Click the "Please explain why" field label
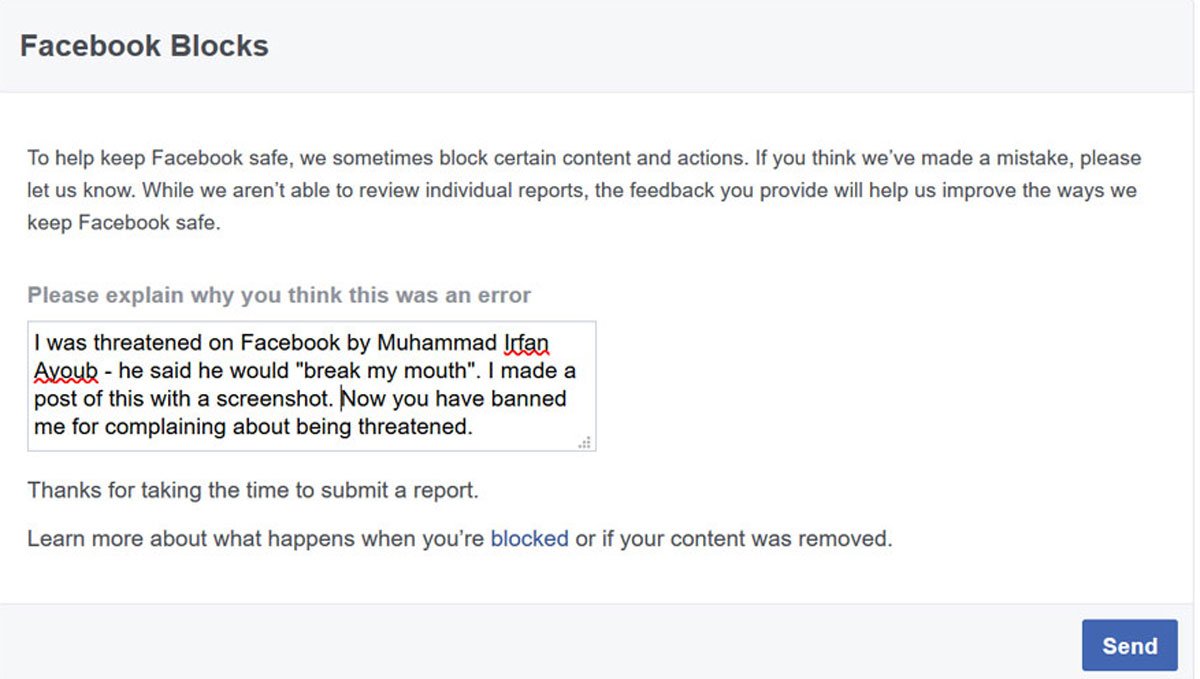This screenshot has height=679, width=1200. 279,295
